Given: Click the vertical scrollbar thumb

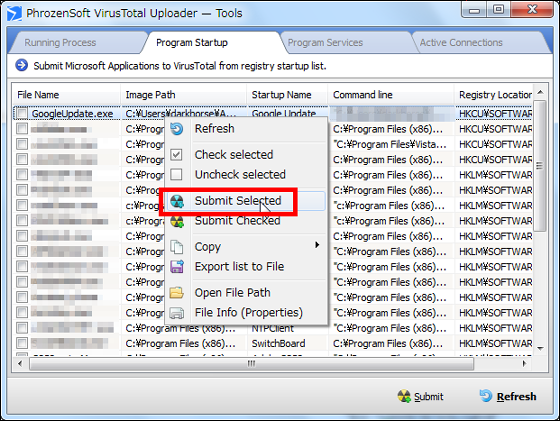Looking at the screenshot, I should coord(540,166).
